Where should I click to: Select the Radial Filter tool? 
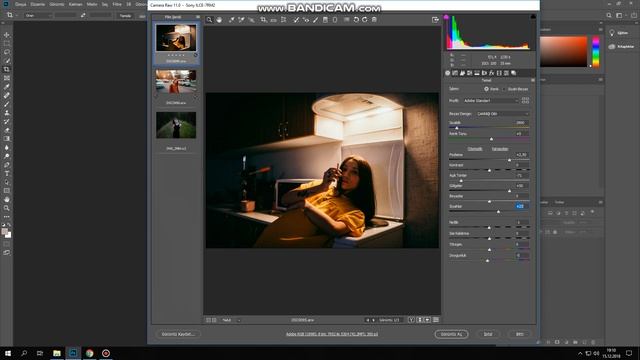[335, 20]
